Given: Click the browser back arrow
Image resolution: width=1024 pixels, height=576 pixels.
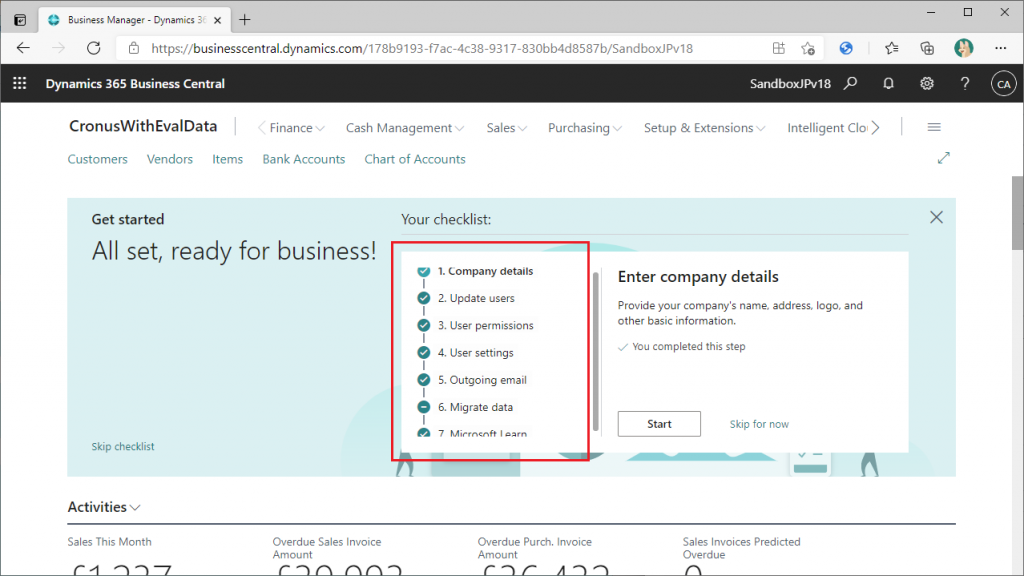Looking at the screenshot, I should [x=24, y=48].
